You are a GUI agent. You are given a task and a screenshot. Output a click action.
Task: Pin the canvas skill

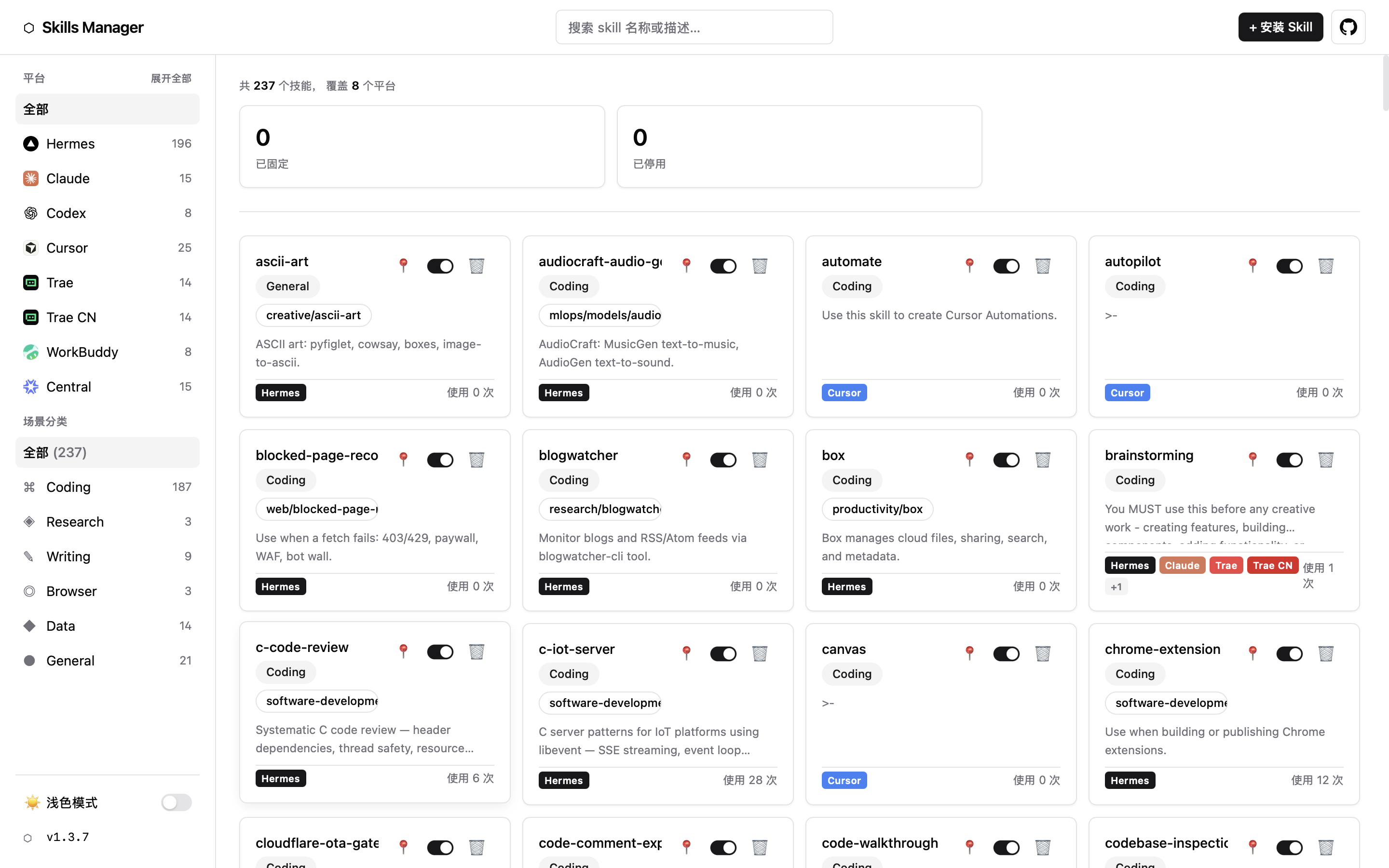point(969,653)
